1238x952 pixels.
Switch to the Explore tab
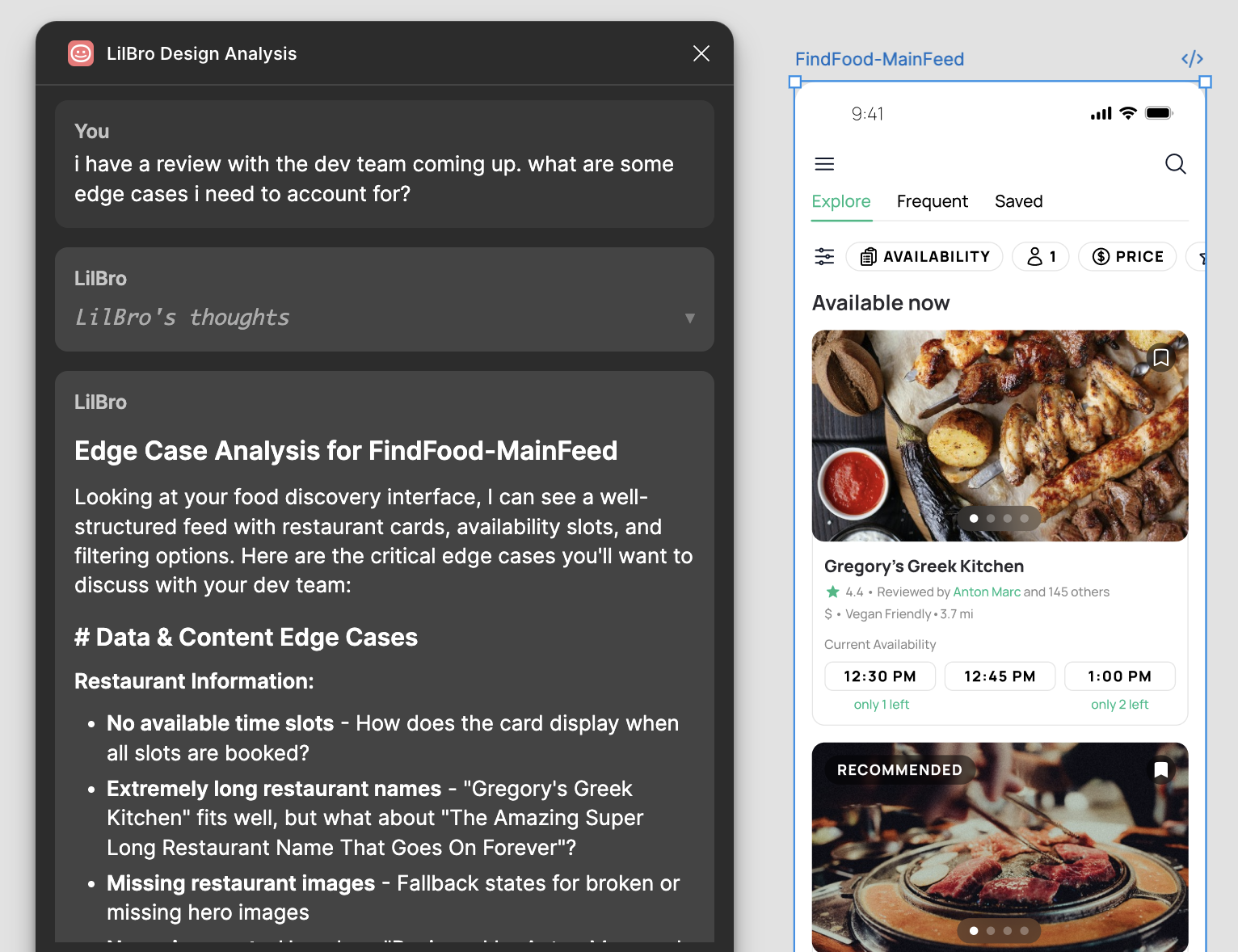(841, 201)
